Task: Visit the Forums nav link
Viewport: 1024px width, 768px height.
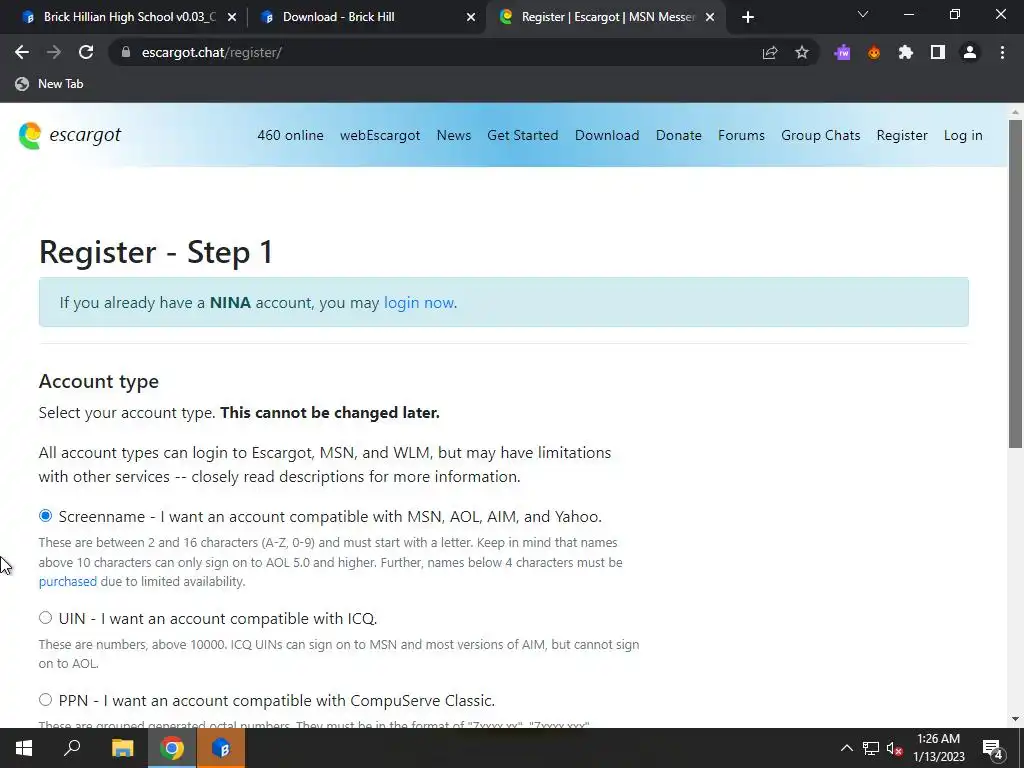Action: click(x=741, y=135)
